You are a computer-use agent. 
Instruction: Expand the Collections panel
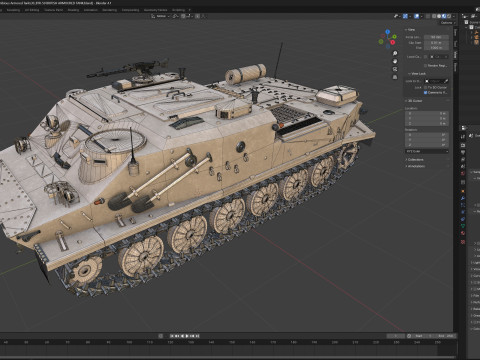[x=415, y=160]
